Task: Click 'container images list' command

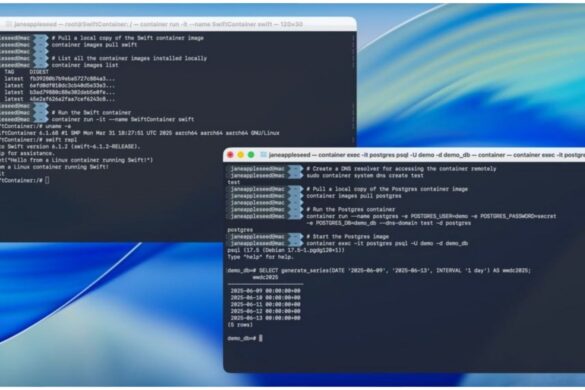Action: (x=85, y=65)
